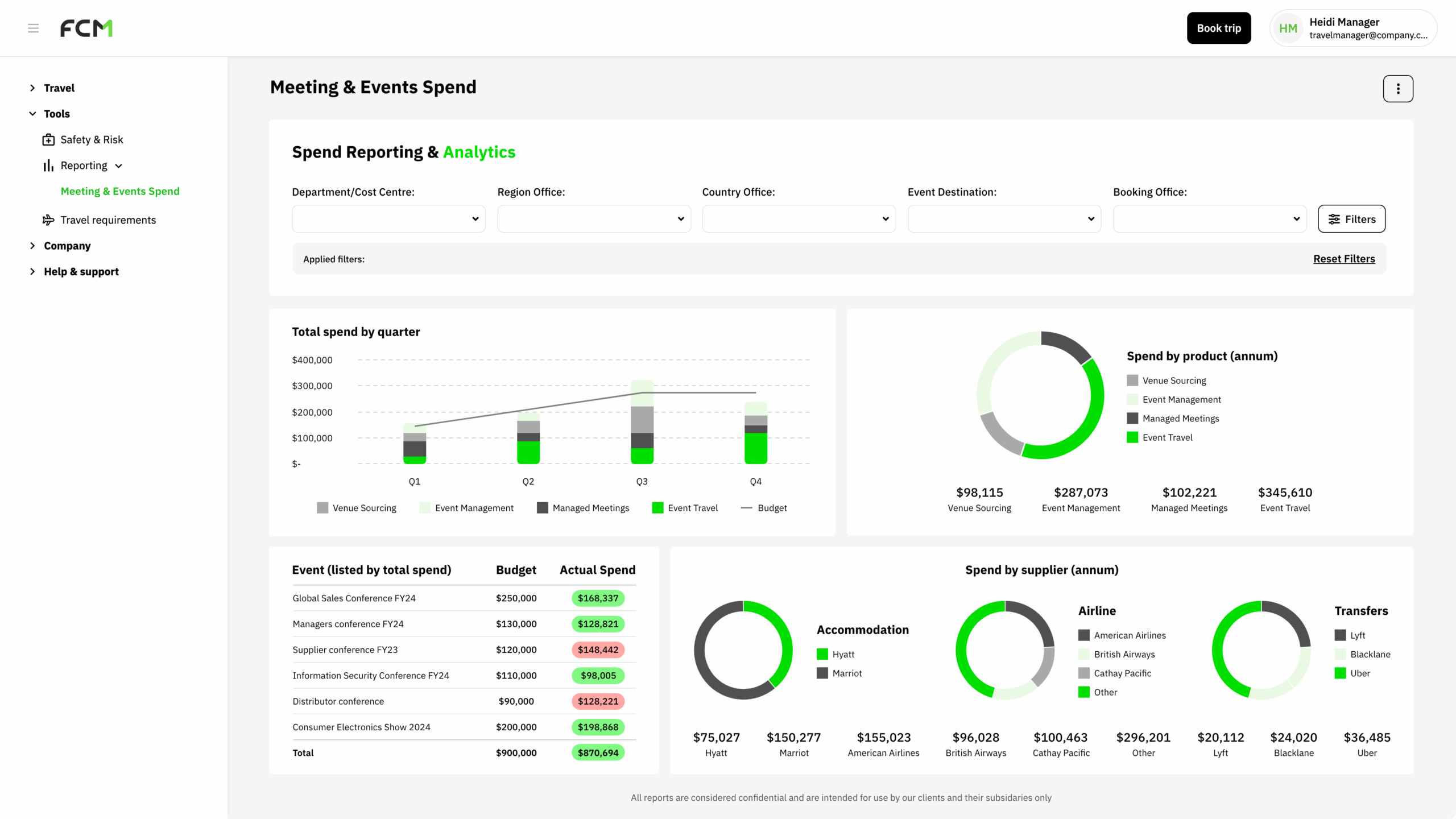Click $870,694 total actual spend badge
Image resolution: width=1456 pixels, height=819 pixels.
tap(598, 752)
